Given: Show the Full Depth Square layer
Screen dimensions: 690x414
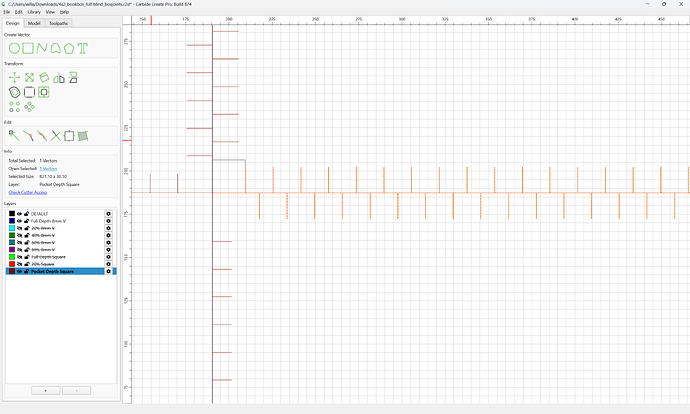Looking at the screenshot, I should [19, 257].
